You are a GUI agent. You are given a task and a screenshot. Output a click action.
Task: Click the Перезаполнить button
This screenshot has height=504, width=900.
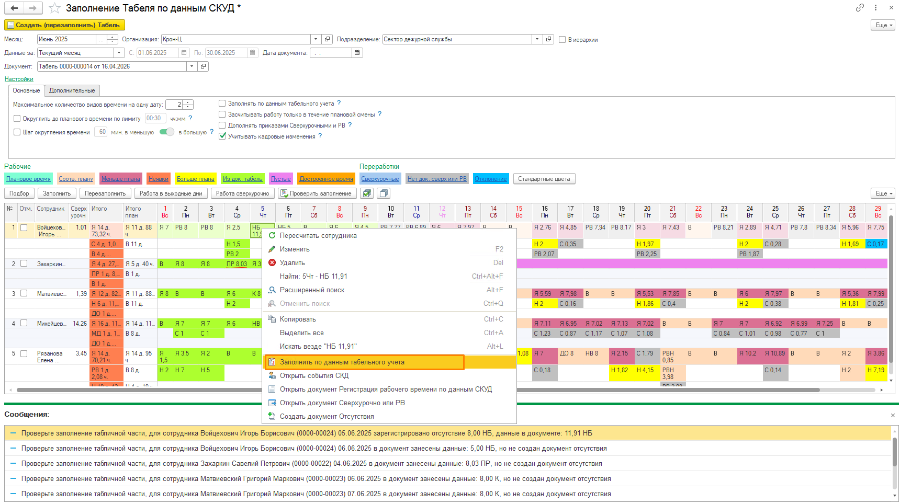tap(105, 193)
